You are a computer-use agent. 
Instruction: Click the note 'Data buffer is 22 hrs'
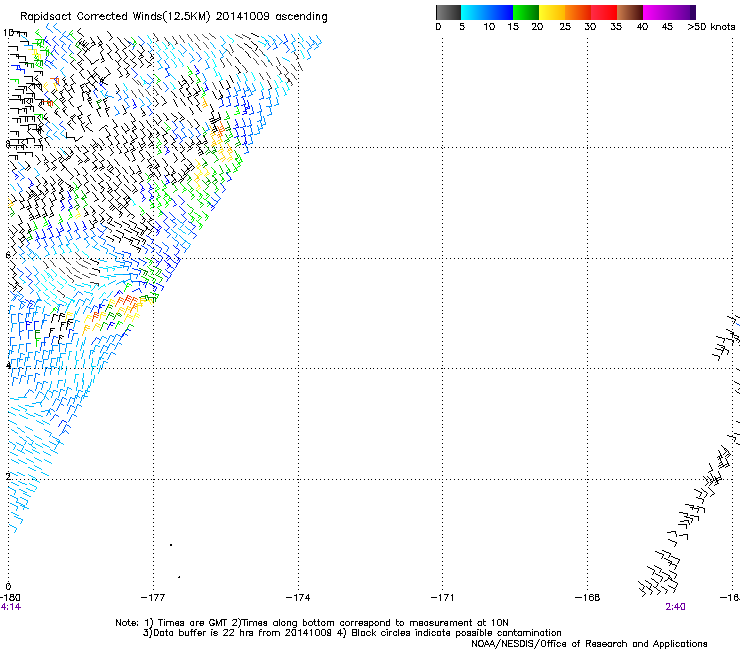click(204, 633)
